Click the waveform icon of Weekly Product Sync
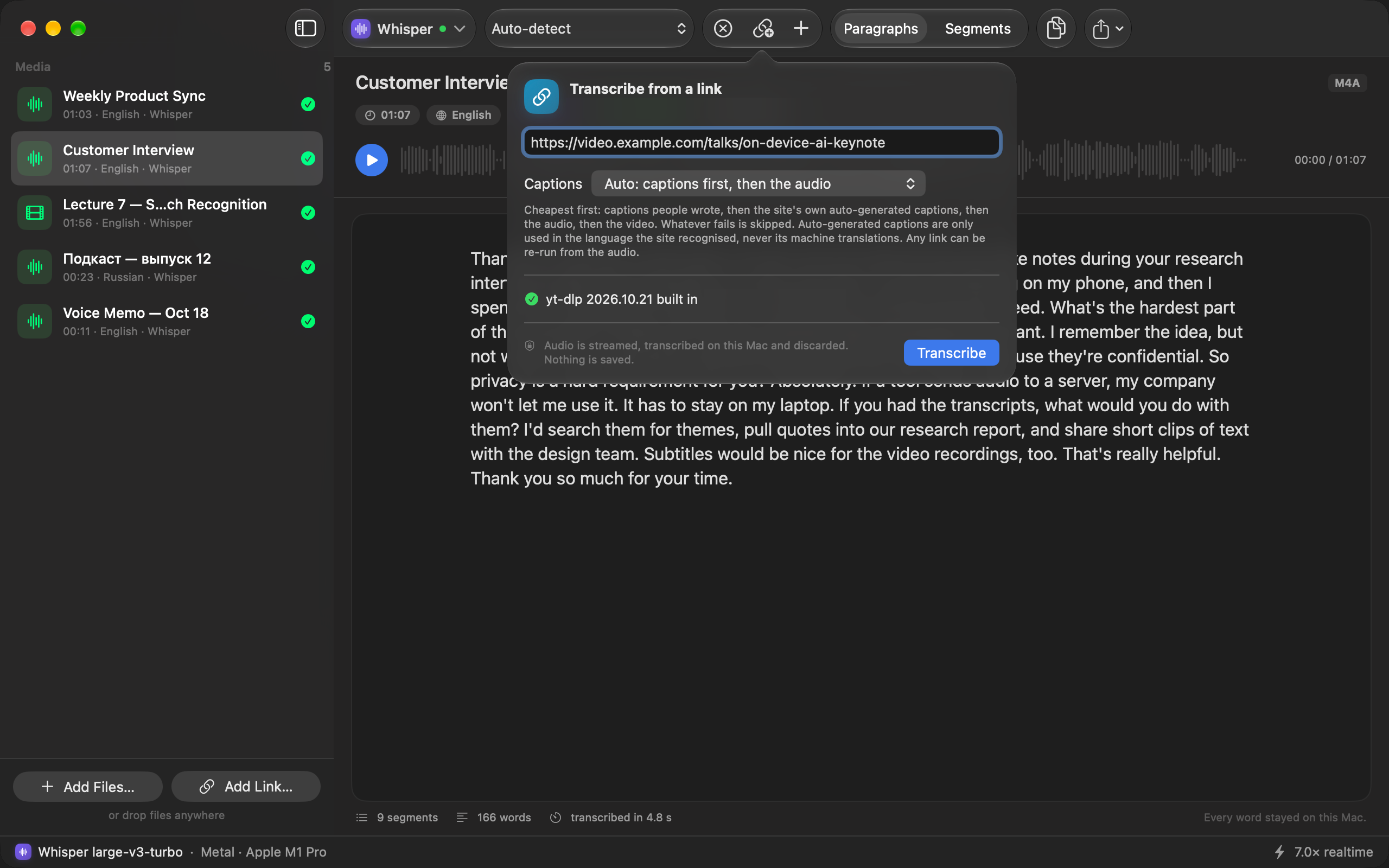The image size is (1389, 868). 35,104
